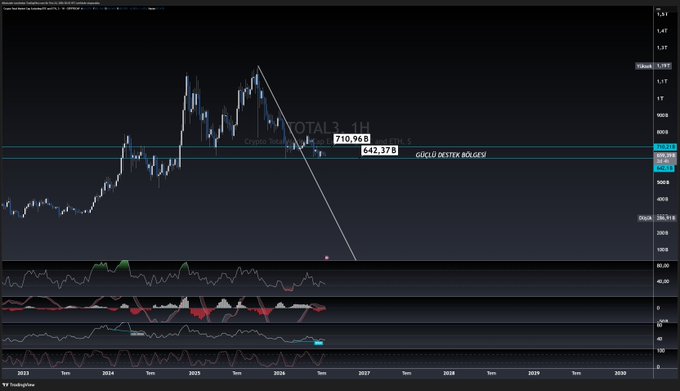Click the 100 B price scale label
This screenshot has width=680, height=391.
pos(662,250)
